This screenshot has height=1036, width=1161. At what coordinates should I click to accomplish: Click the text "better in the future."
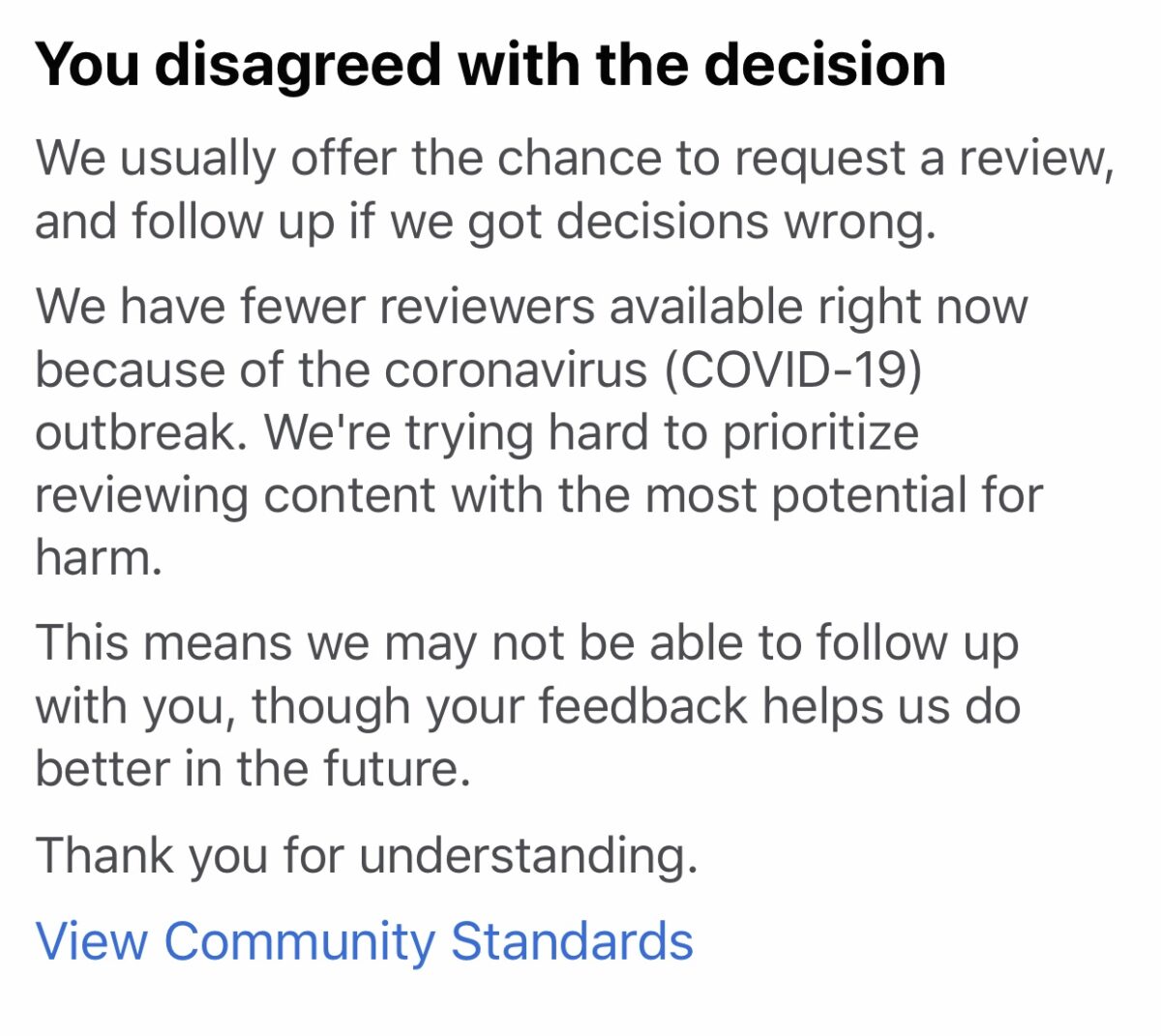click(253, 769)
